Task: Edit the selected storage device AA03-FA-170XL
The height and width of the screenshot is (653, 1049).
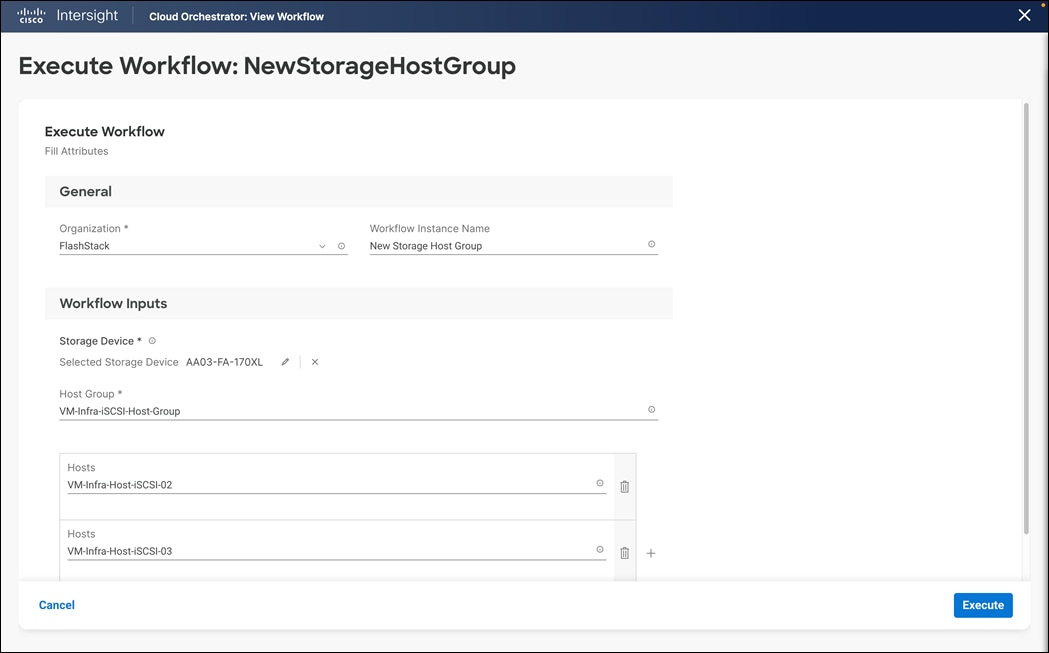Action: (x=285, y=362)
